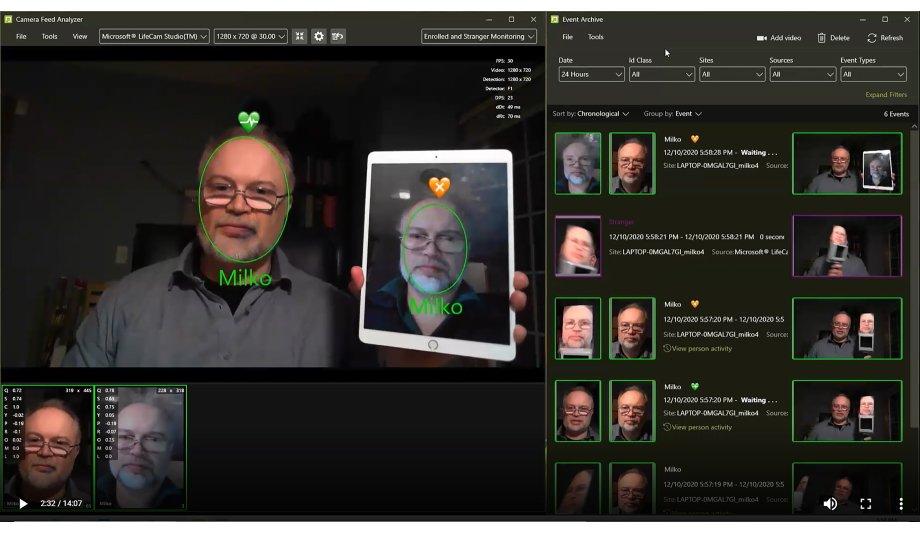Play the video with the play button
Screen dimensions: 920x533
click(23, 504)
